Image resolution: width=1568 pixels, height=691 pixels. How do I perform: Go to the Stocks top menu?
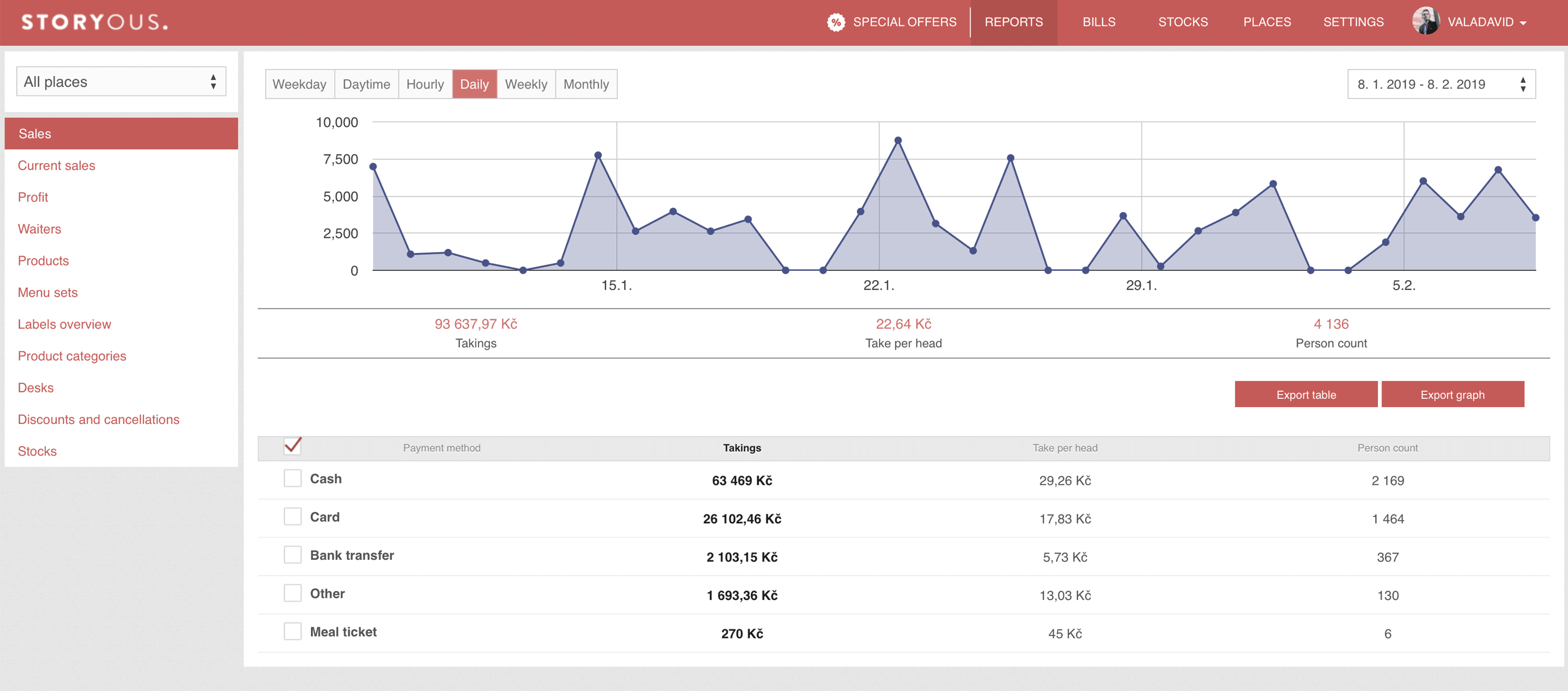click(1182, 22)
